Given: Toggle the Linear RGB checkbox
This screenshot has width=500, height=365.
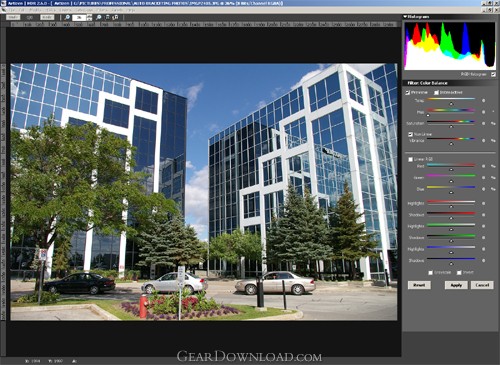Looking at the screenshot, I should point(410,159).
